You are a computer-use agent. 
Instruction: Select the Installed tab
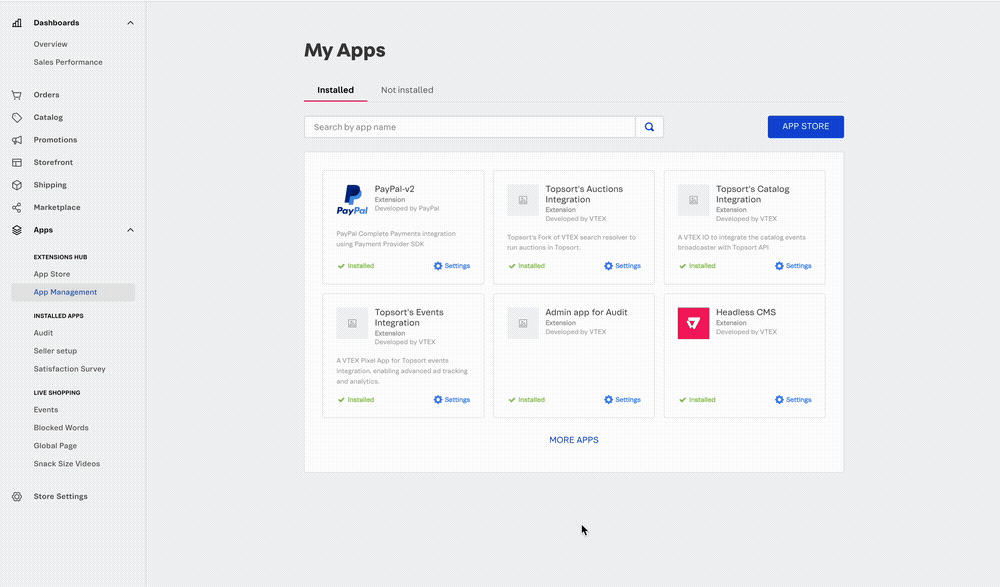click(x=335, y=89)
